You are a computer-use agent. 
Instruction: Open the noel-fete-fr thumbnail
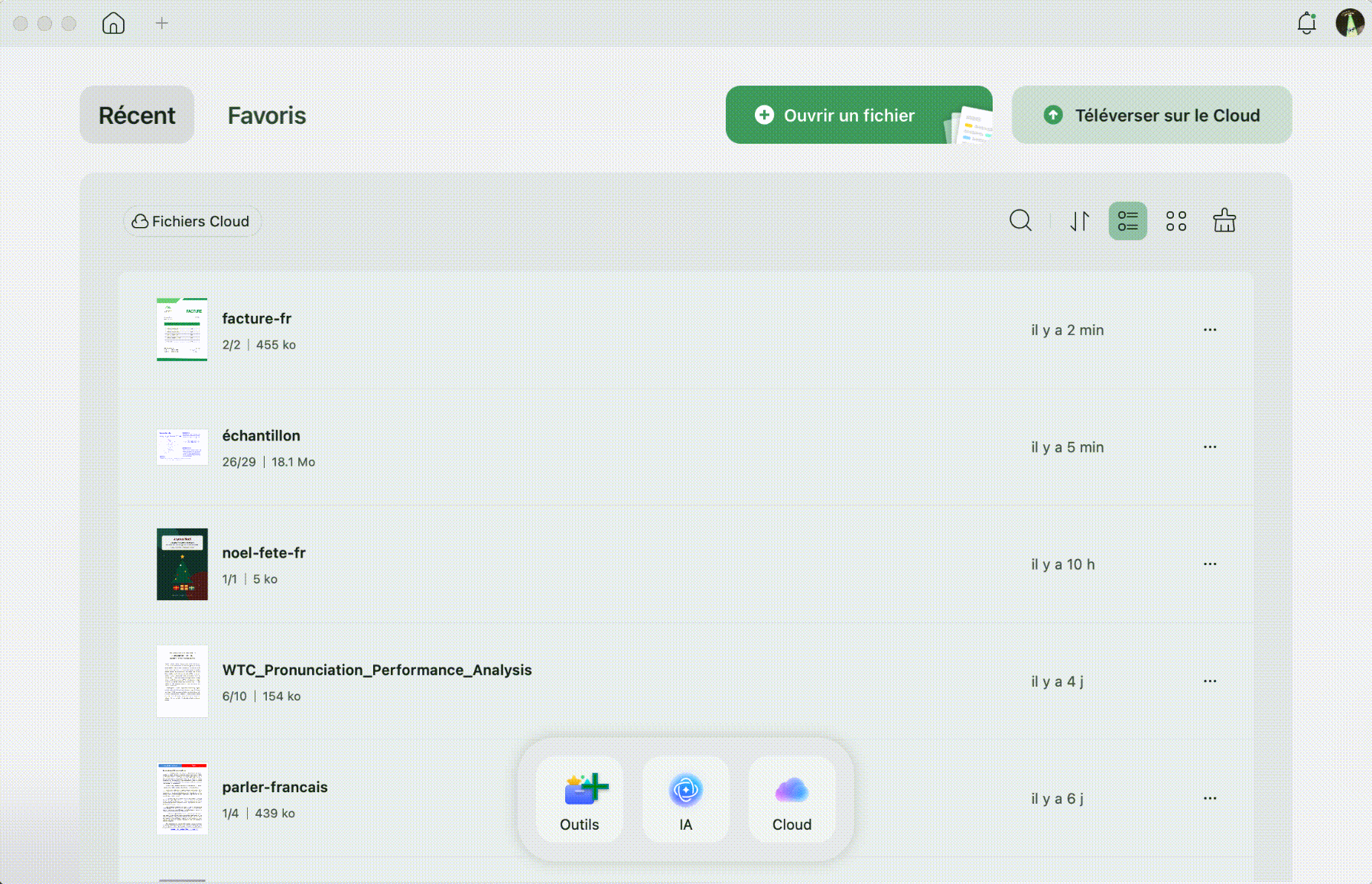tap(182, 564)
